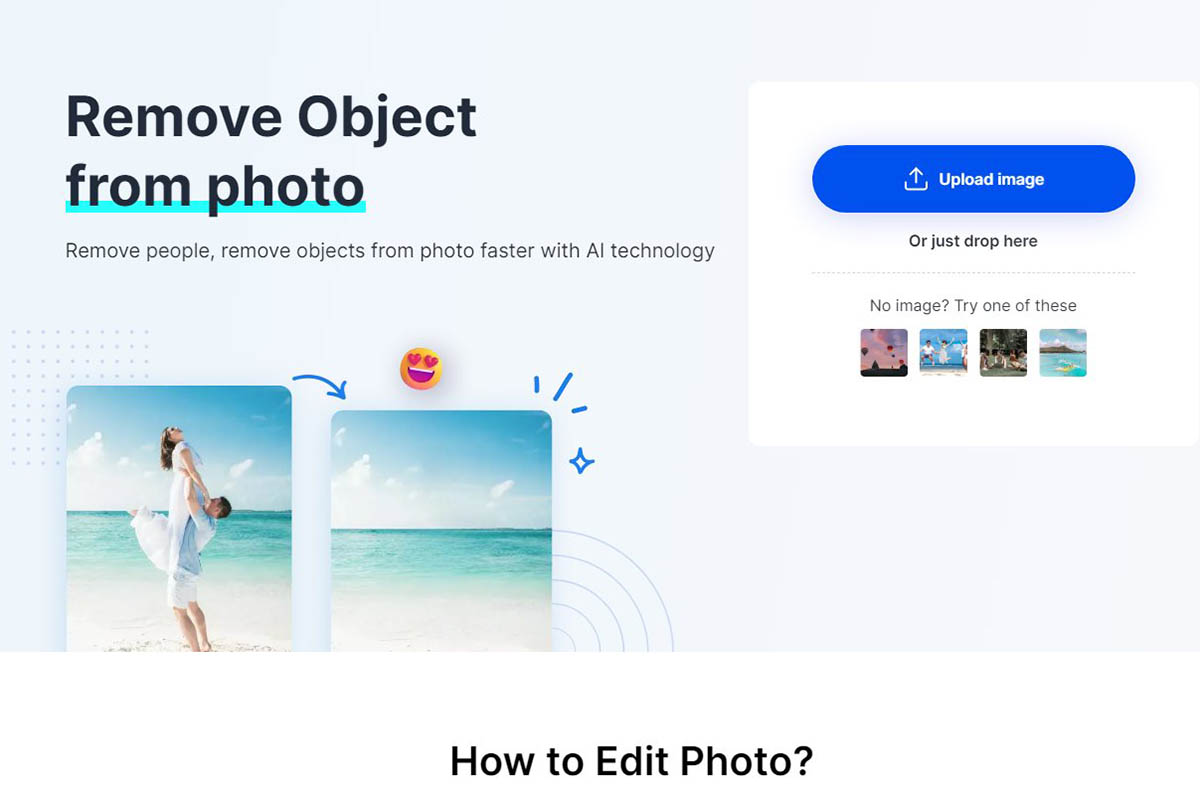Select the ocean island kayak sample image
This screenshot has height=800, width=1200.
[1063, 352]
